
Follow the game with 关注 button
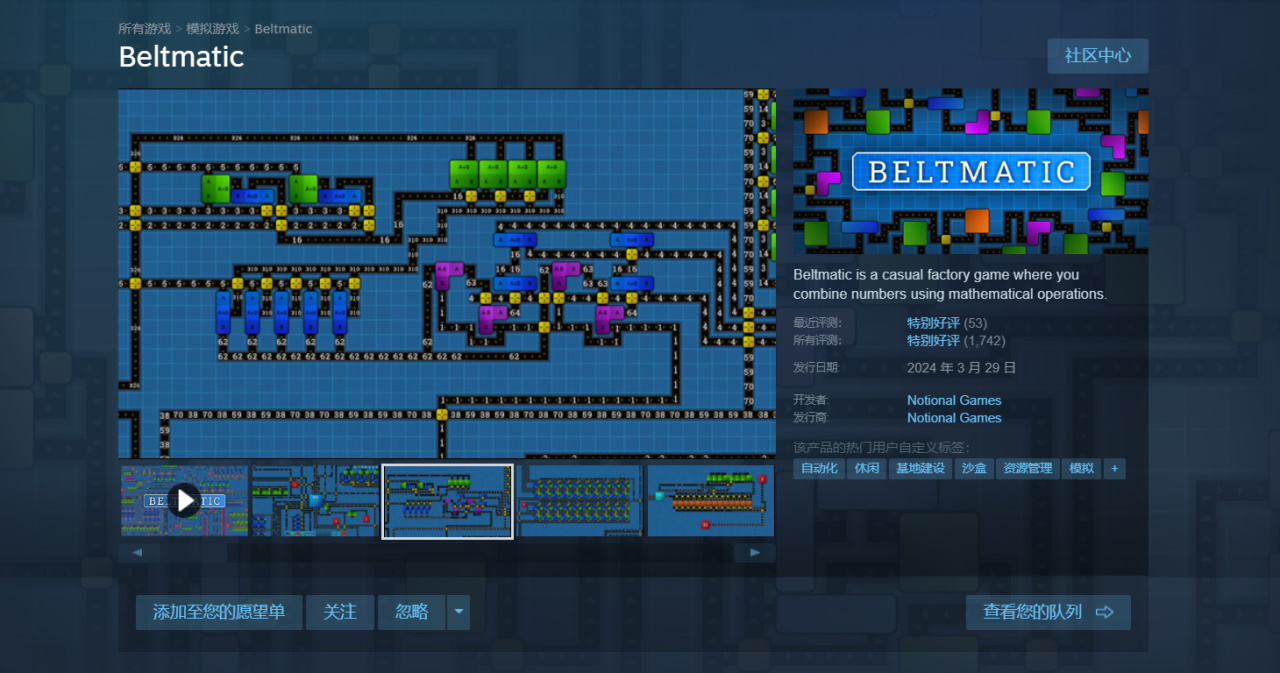[340, 612]
